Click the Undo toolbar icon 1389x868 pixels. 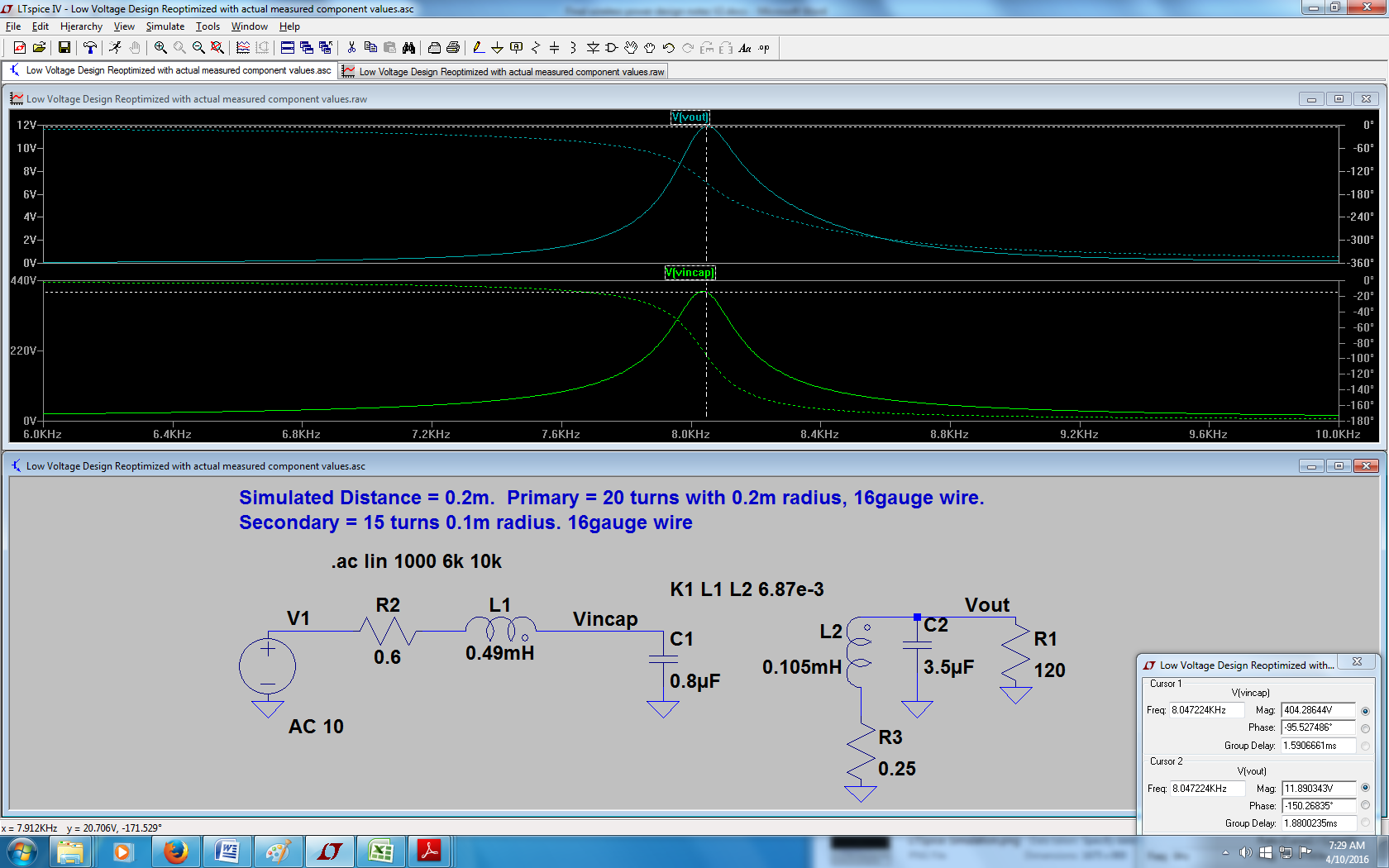(x=668, y=47)
